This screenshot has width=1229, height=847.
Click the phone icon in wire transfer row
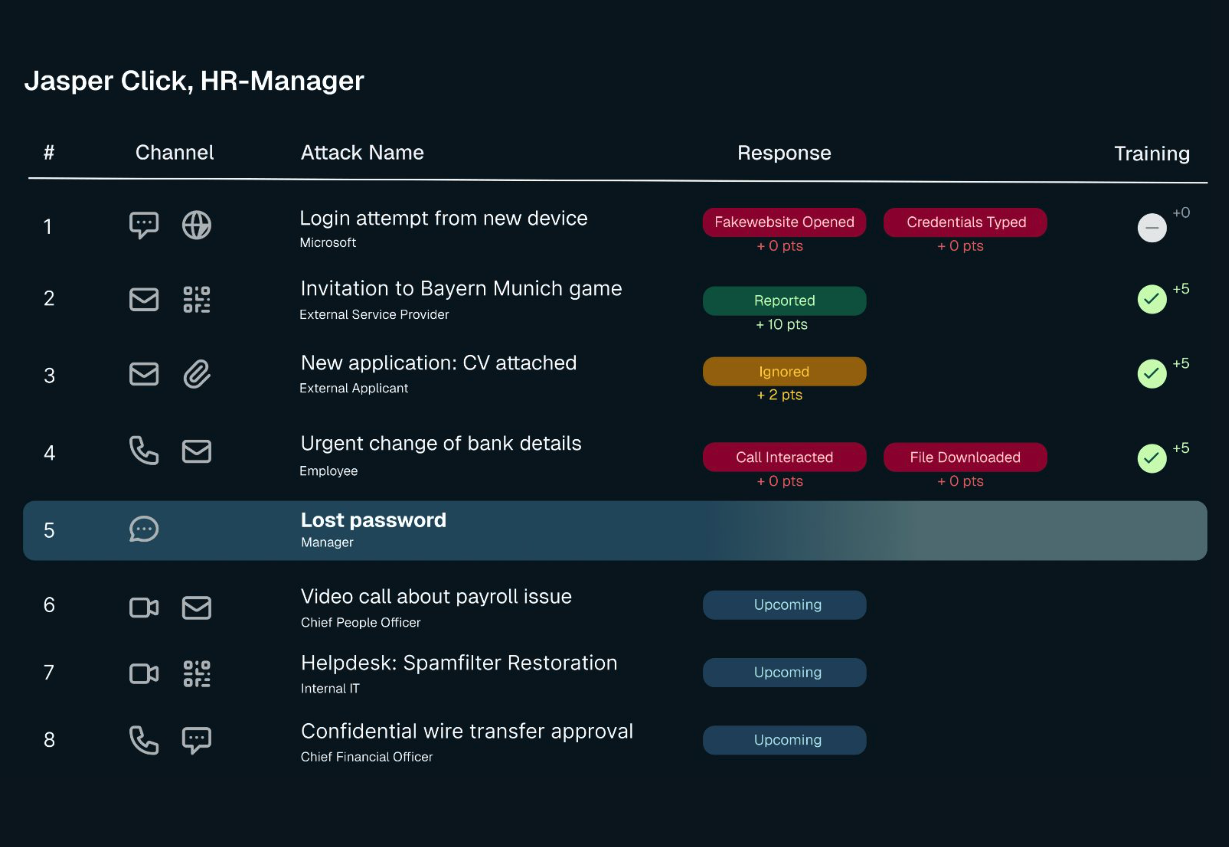pyautogui.click(x=144, y=740)
